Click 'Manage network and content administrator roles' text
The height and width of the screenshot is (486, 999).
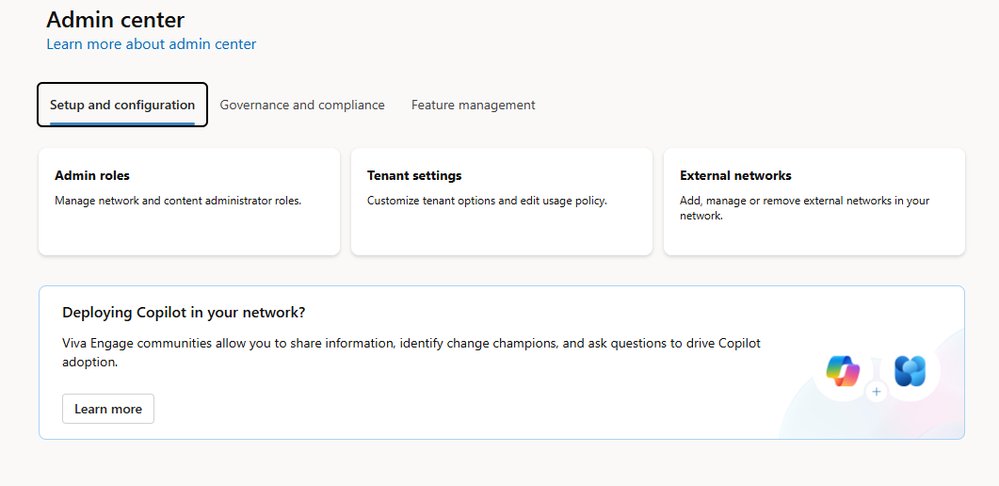(x=178, y=200)
